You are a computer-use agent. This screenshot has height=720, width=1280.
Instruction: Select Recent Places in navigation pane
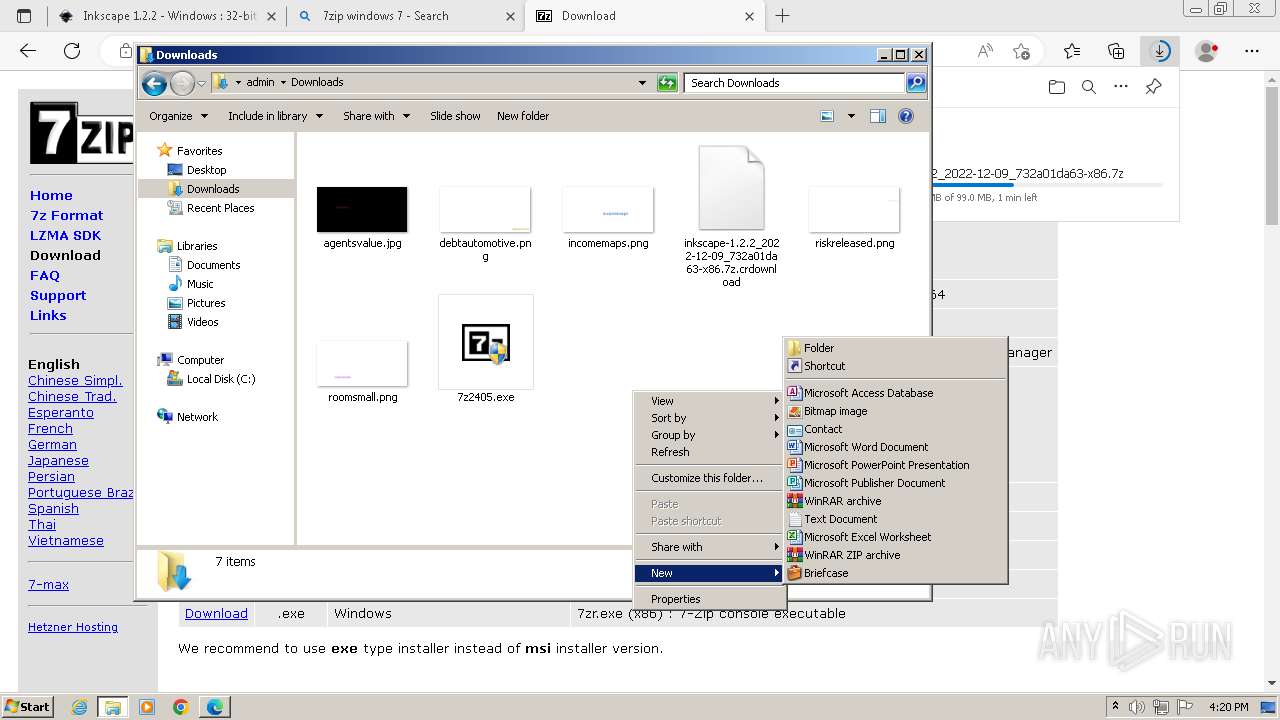(x=220, y=208)
